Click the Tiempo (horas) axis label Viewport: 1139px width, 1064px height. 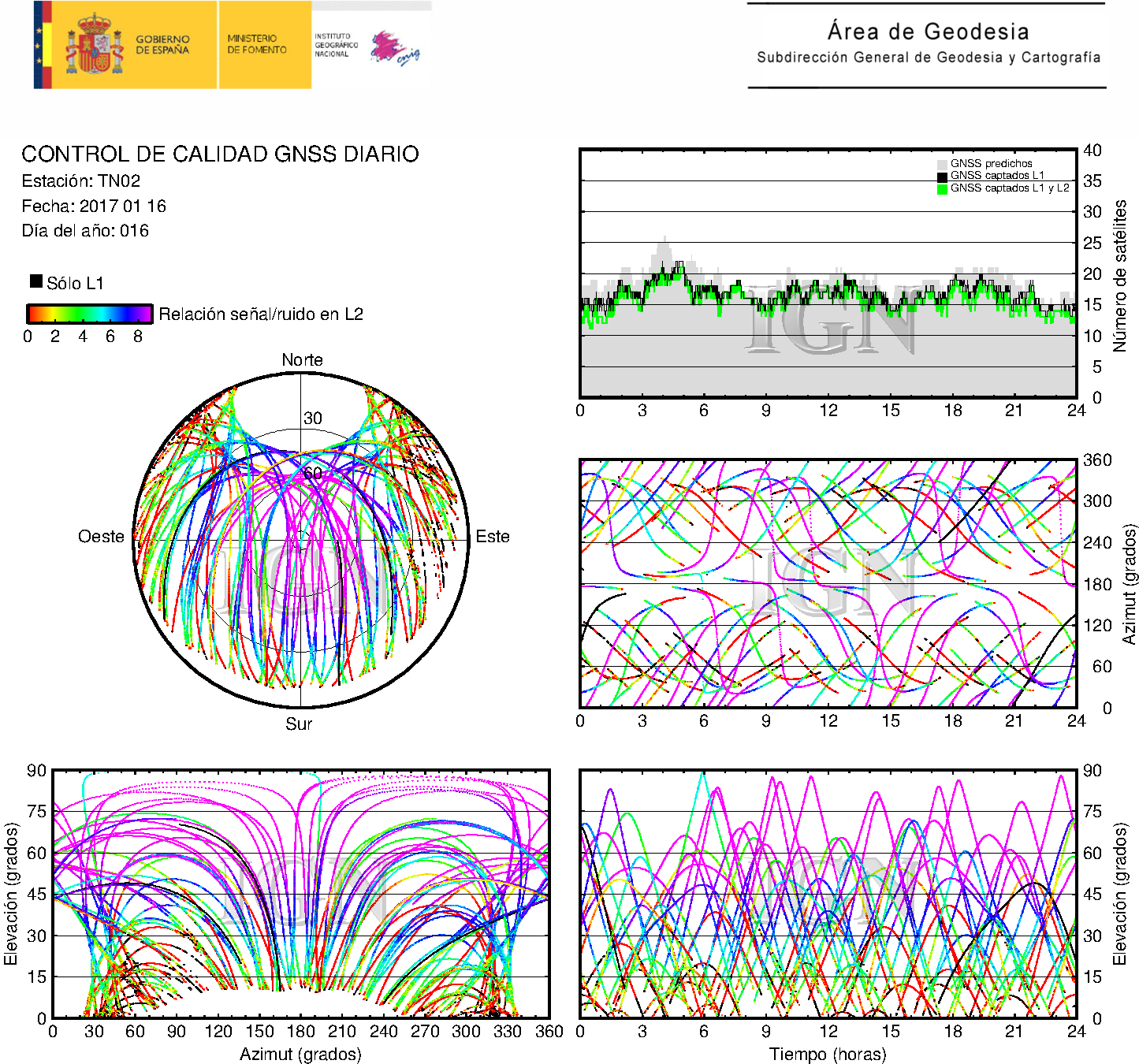(827, 1054)
